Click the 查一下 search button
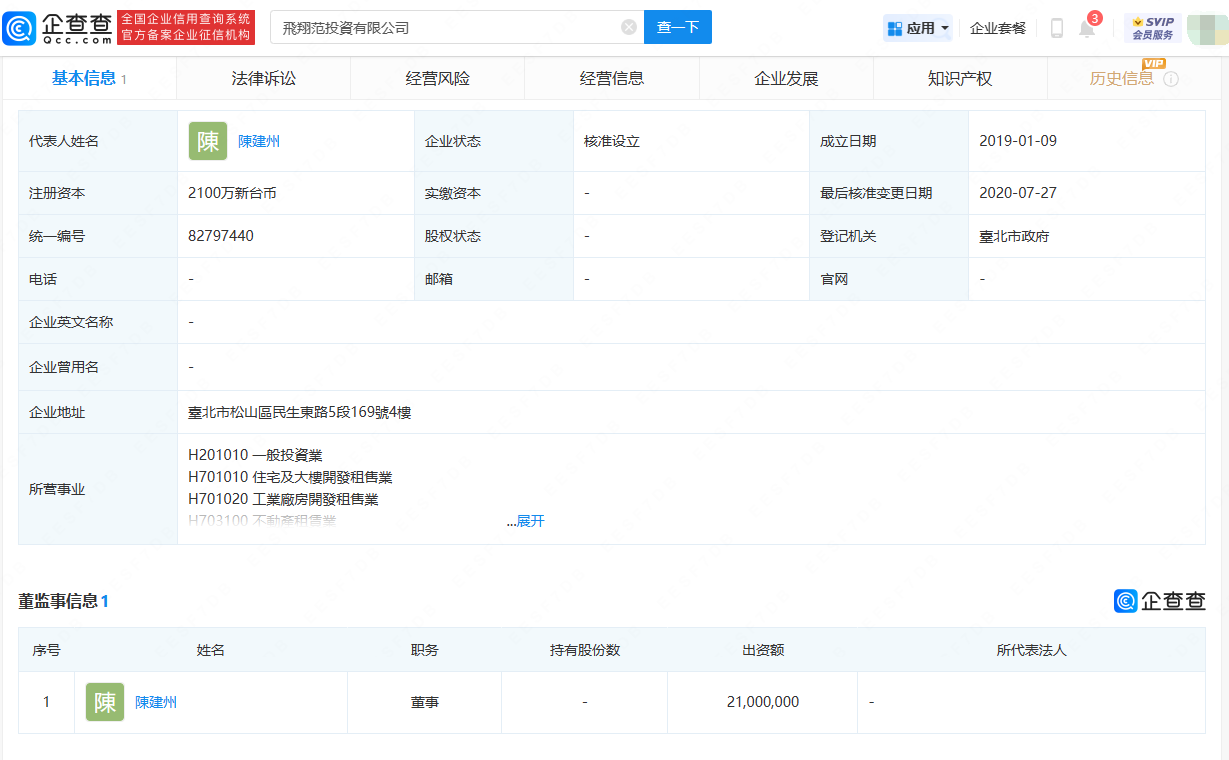This screenshot has height=760, width=1229. [677, 27]
